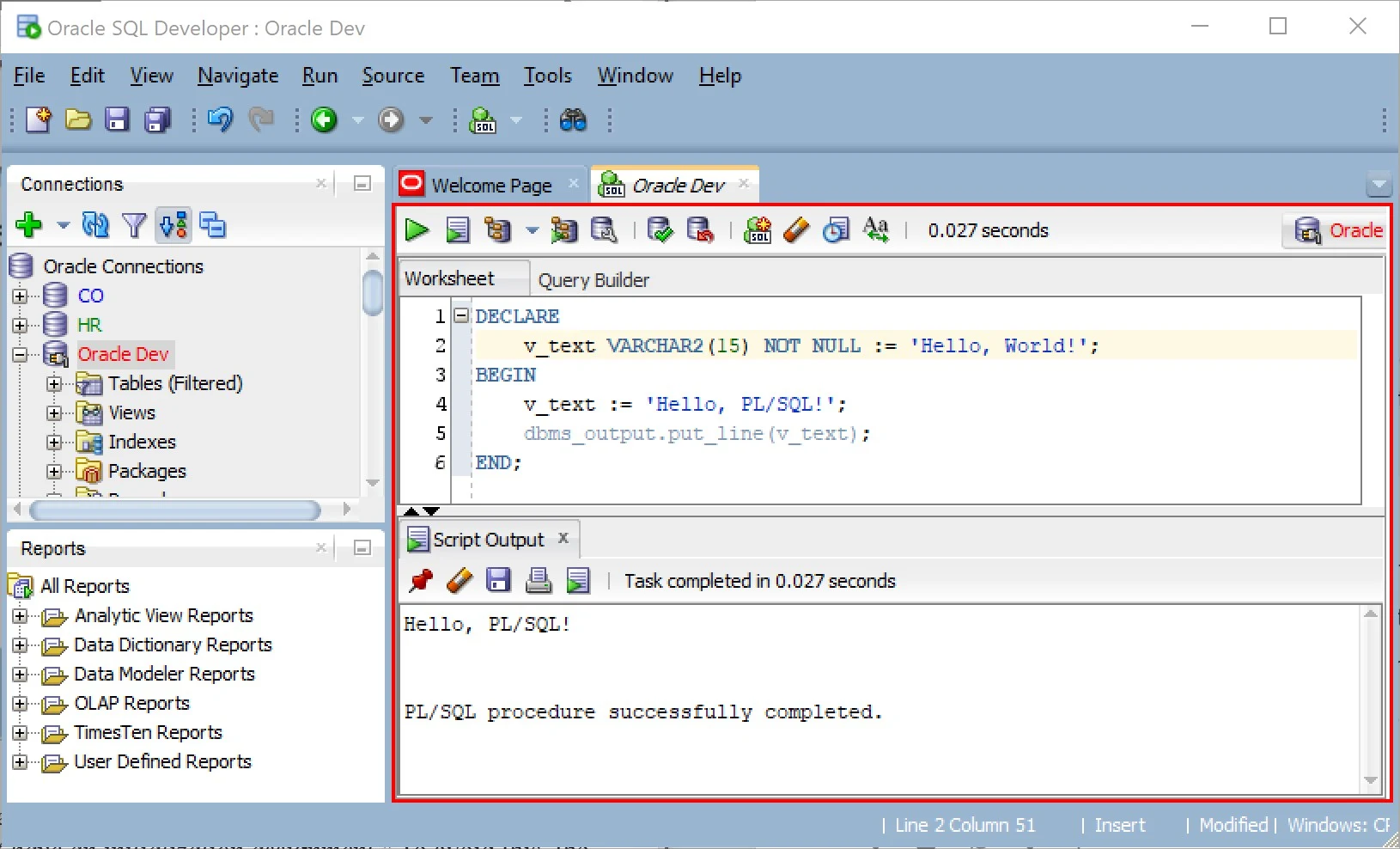The width and height of the screenshot is (1400, 849).
Task: Open the editor tab list dropdown
Action: 1379,184
